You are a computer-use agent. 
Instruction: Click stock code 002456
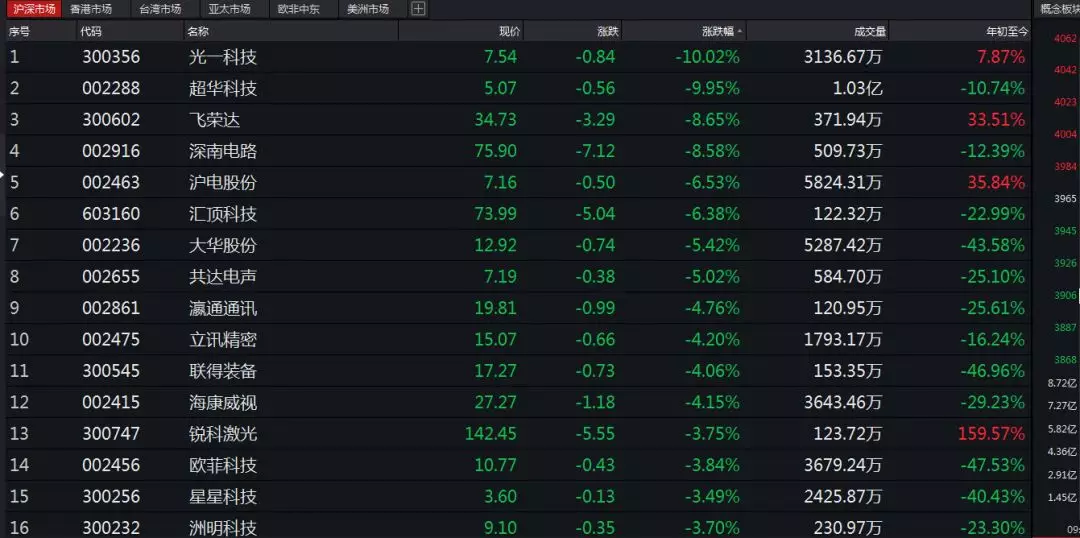click(111, 466)
